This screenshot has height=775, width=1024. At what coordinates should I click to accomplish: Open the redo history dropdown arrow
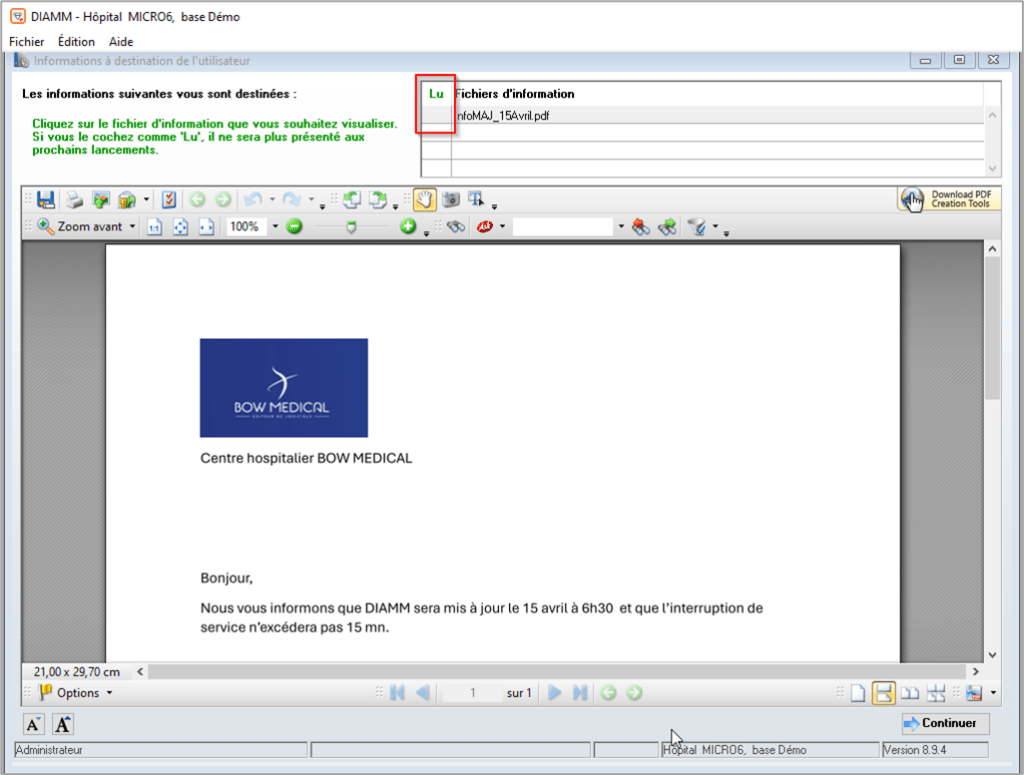(311, 200)
